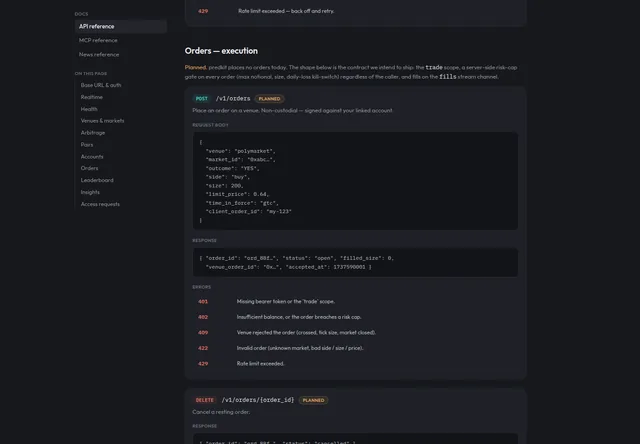Screen dimensions: 640x444
Task: Click the /v1/orders endpoint path
Action: (x=233, y=99)
